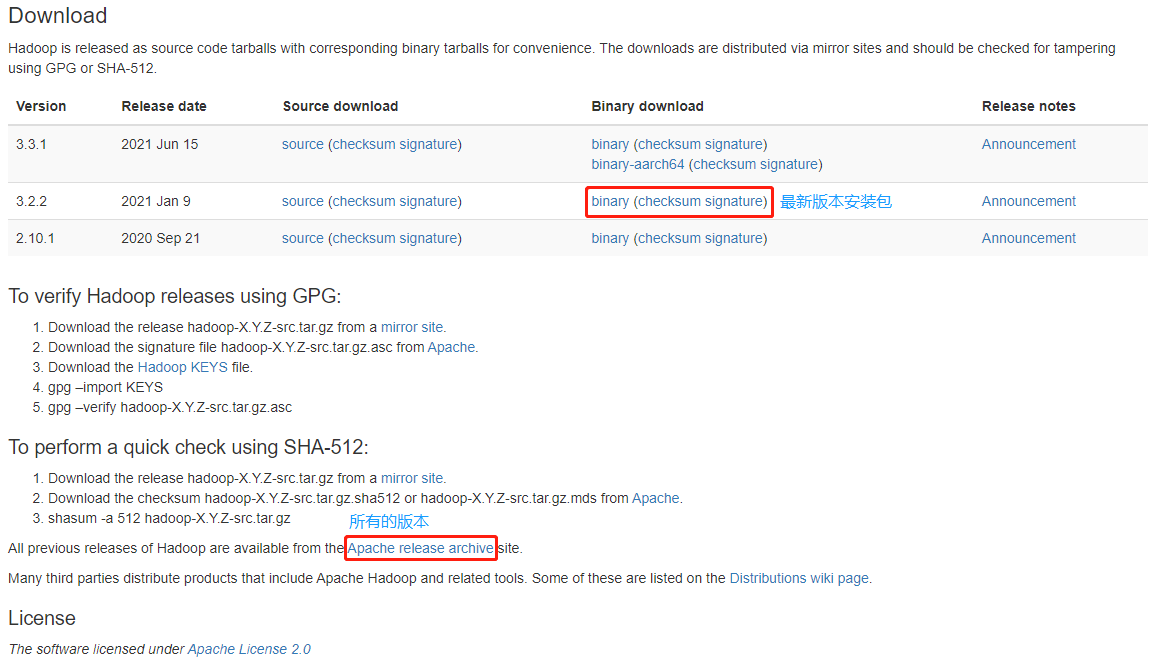Click the source link for version 3.3.1
The width and height of the screenshot is (1154, 663).
click(x=302, y=144)
